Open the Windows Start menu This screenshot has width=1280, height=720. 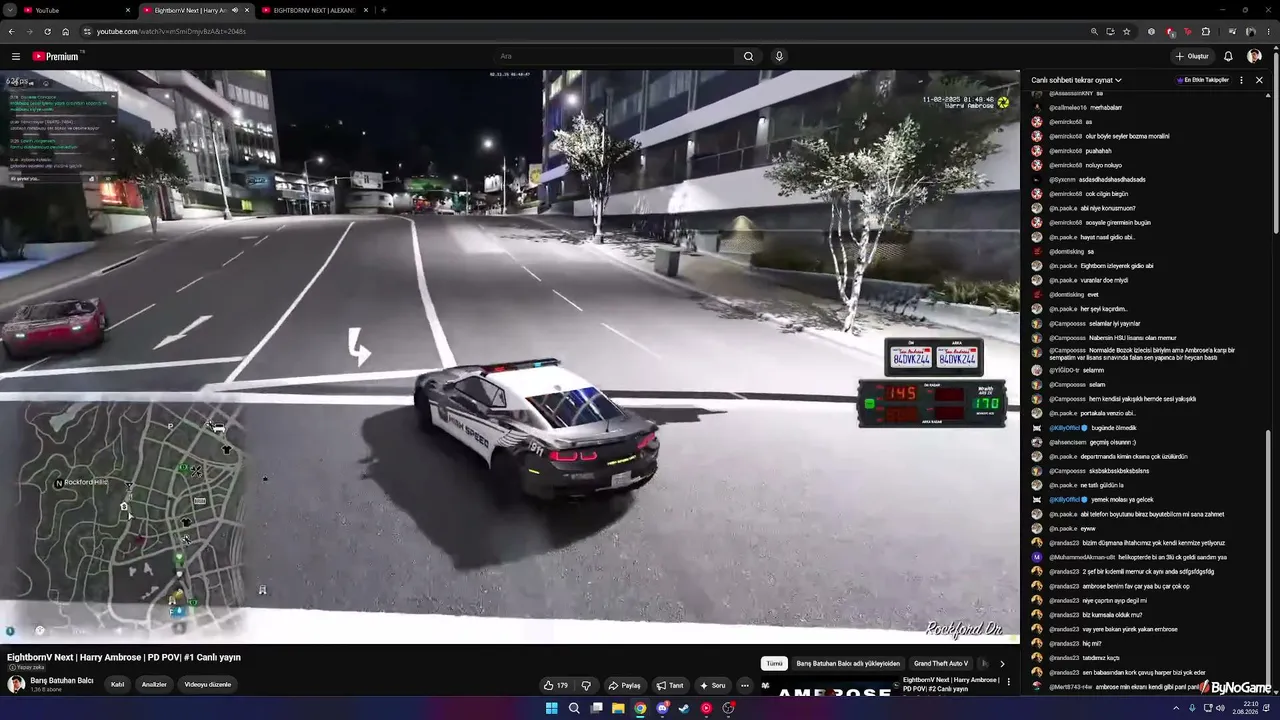point(551,708)
